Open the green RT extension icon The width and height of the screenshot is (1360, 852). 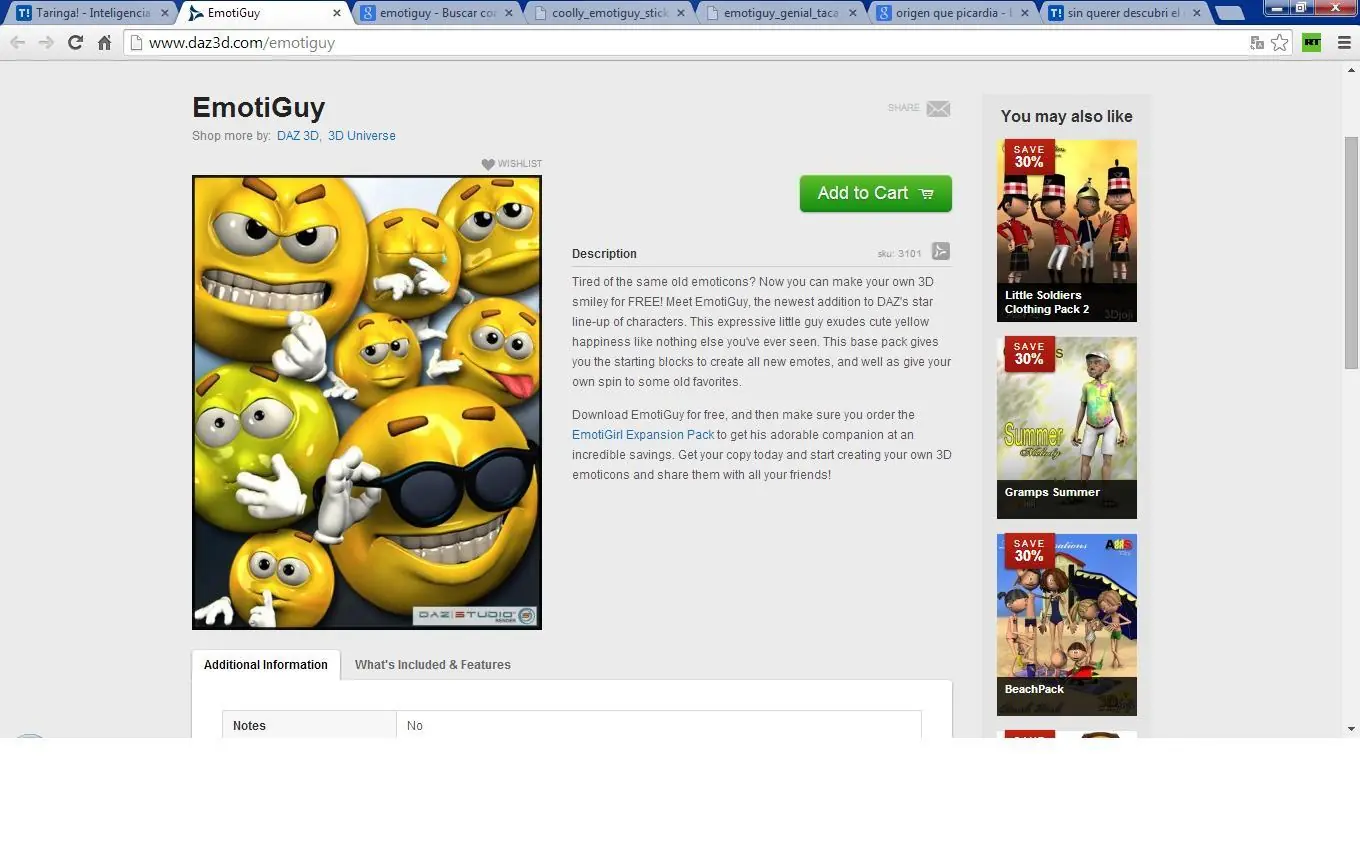(1311, 43)
